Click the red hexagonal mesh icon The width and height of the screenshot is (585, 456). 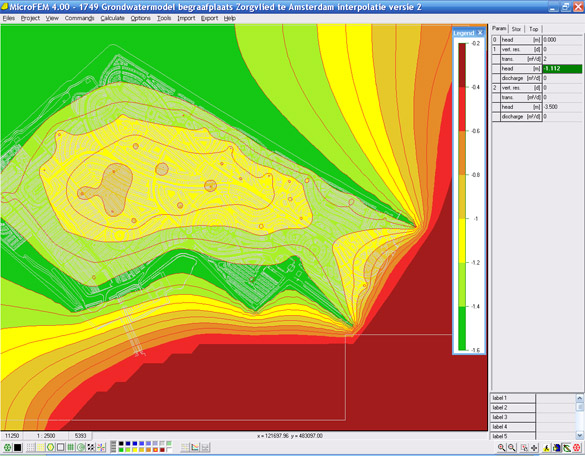(x=576, y=448)
